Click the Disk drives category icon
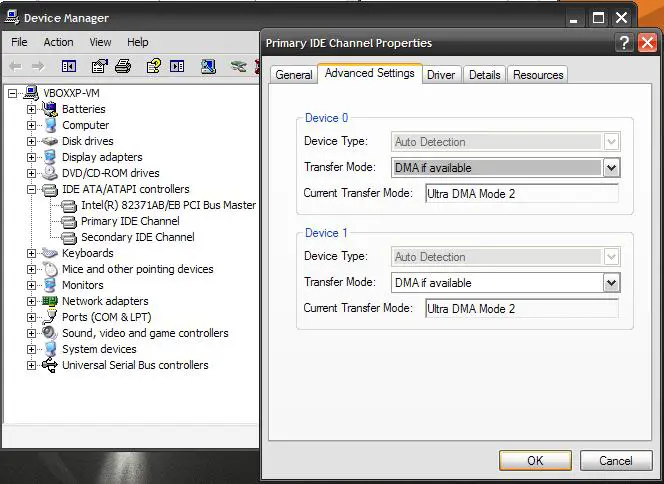Viewport: 664px width, 484px height. pos(50,141)
